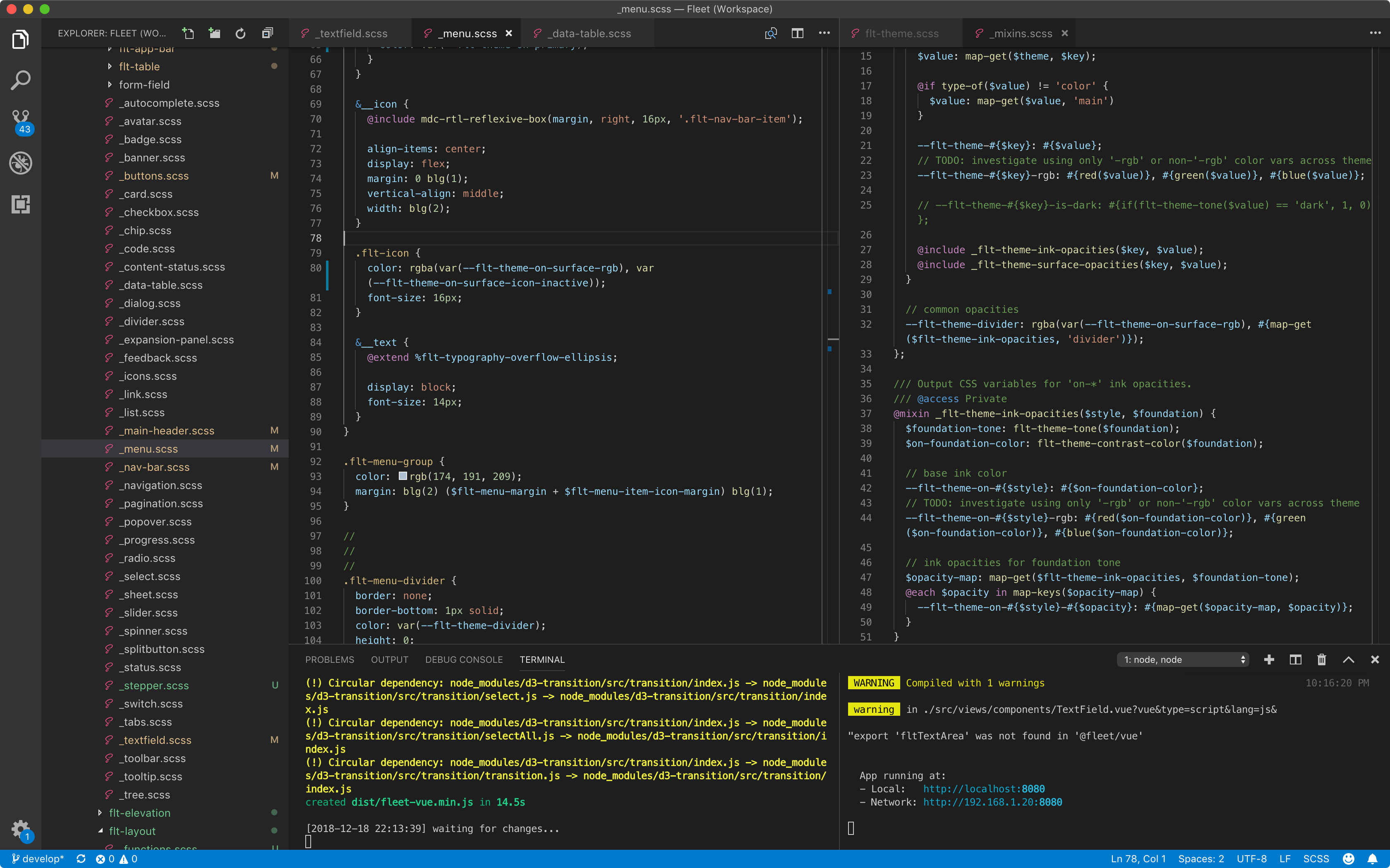
Task: Open the OUTPUT panel tab
Action: click(390, 659)
